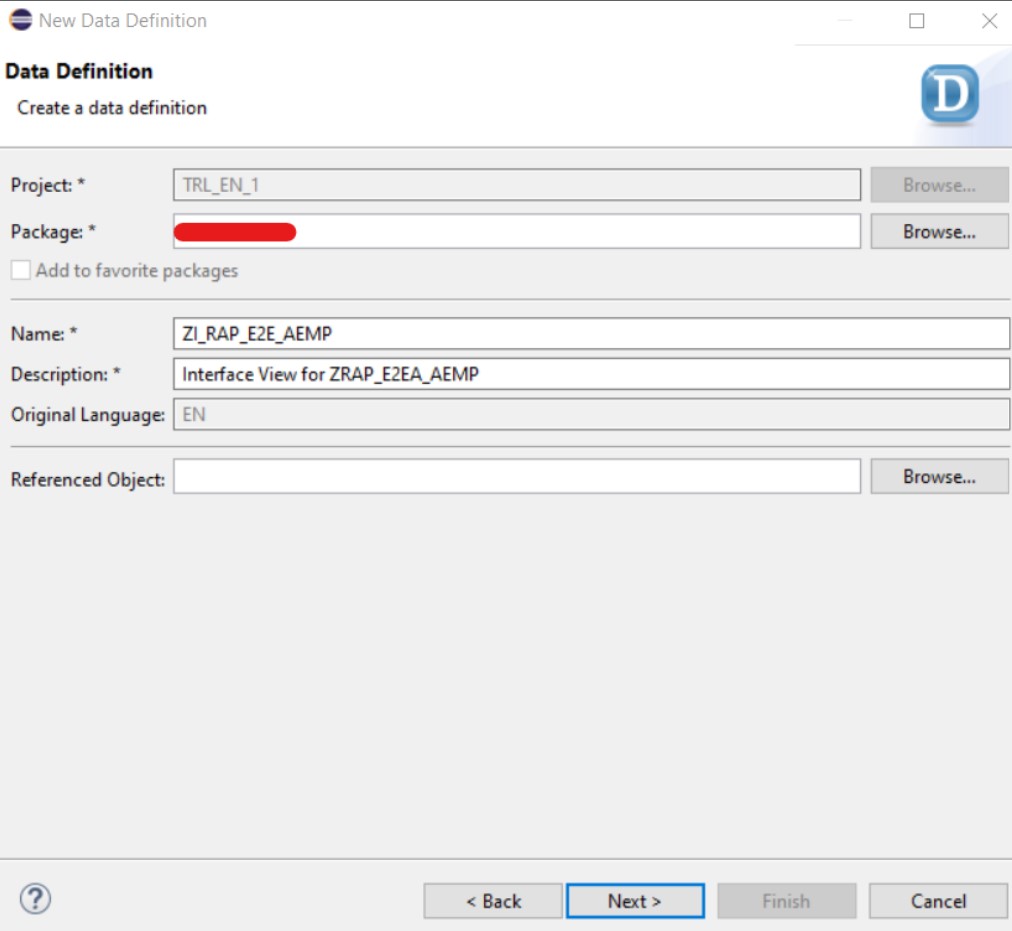The image size is (1012, 931).
Task: Click the Help question mark icon
Action: click(x=35, y=898)
